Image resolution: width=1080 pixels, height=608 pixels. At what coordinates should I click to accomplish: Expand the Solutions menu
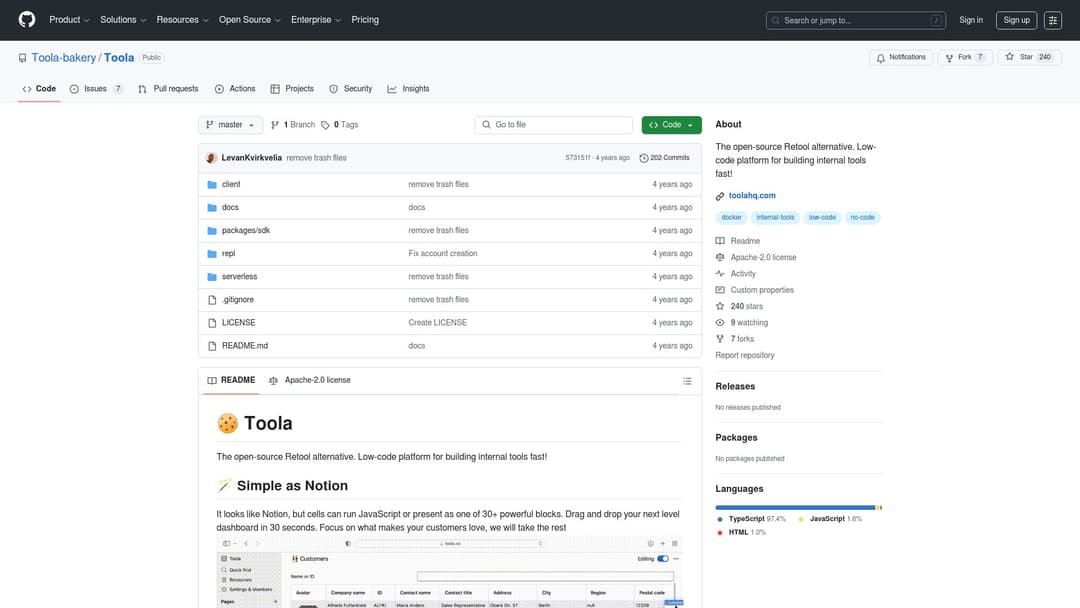[x=123, y=20]
